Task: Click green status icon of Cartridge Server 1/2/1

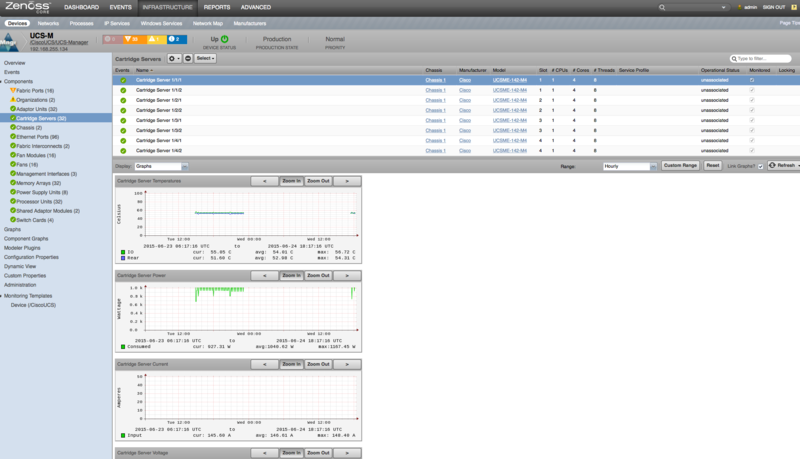Action: [123, 100]
